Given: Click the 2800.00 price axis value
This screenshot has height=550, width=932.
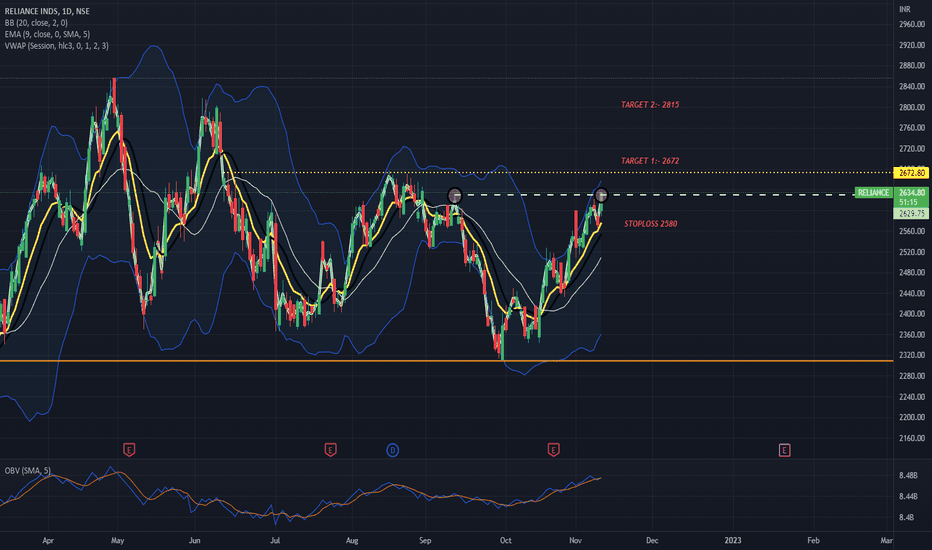Looking at the screenshot, I should [912, 108].
